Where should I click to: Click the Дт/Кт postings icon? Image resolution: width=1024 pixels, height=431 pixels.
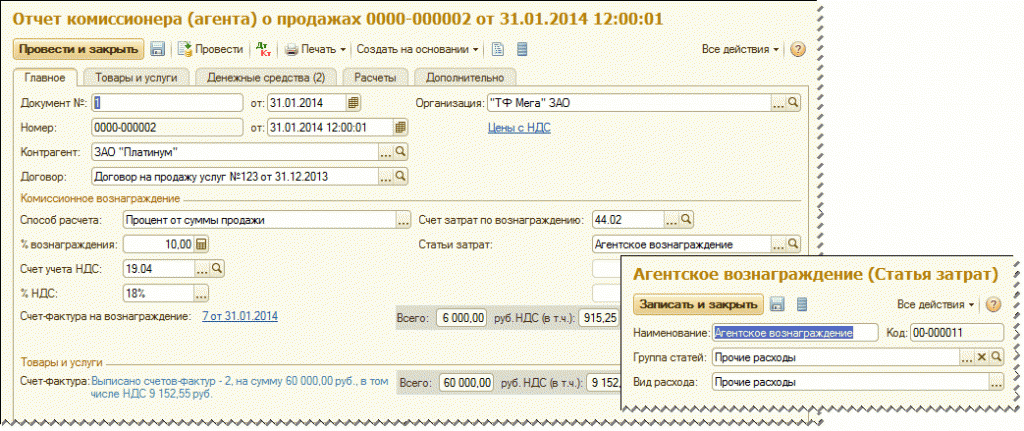[x=263, y=49]
